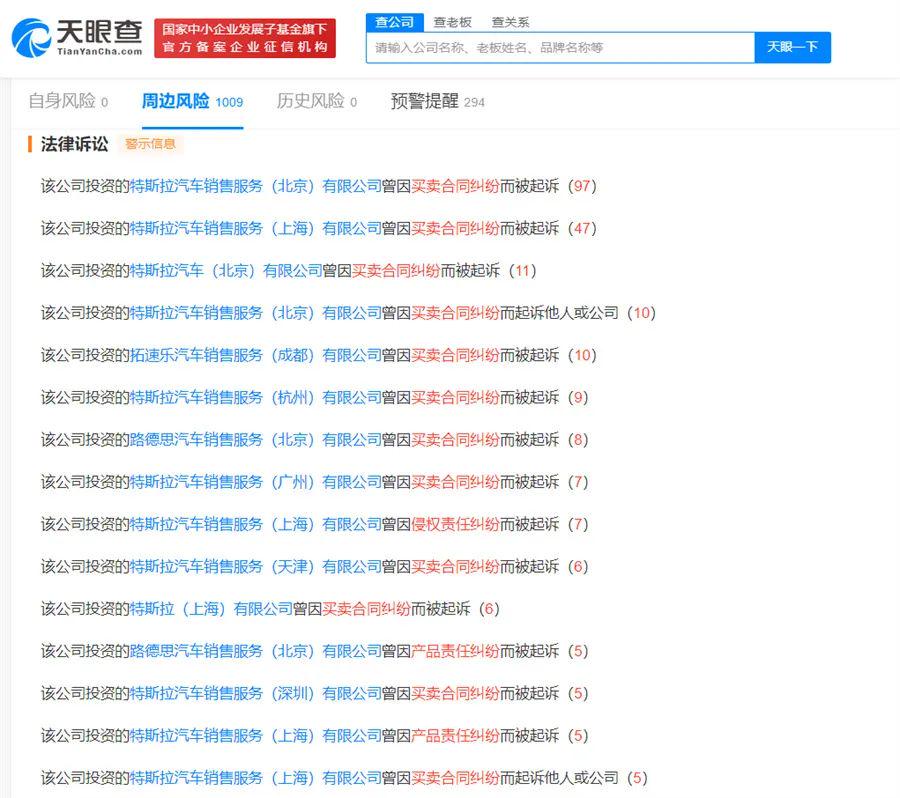This screenshot has height=798, width=900.
Task: Click the (6) count in the 天津 row
Action: point(578,567)
